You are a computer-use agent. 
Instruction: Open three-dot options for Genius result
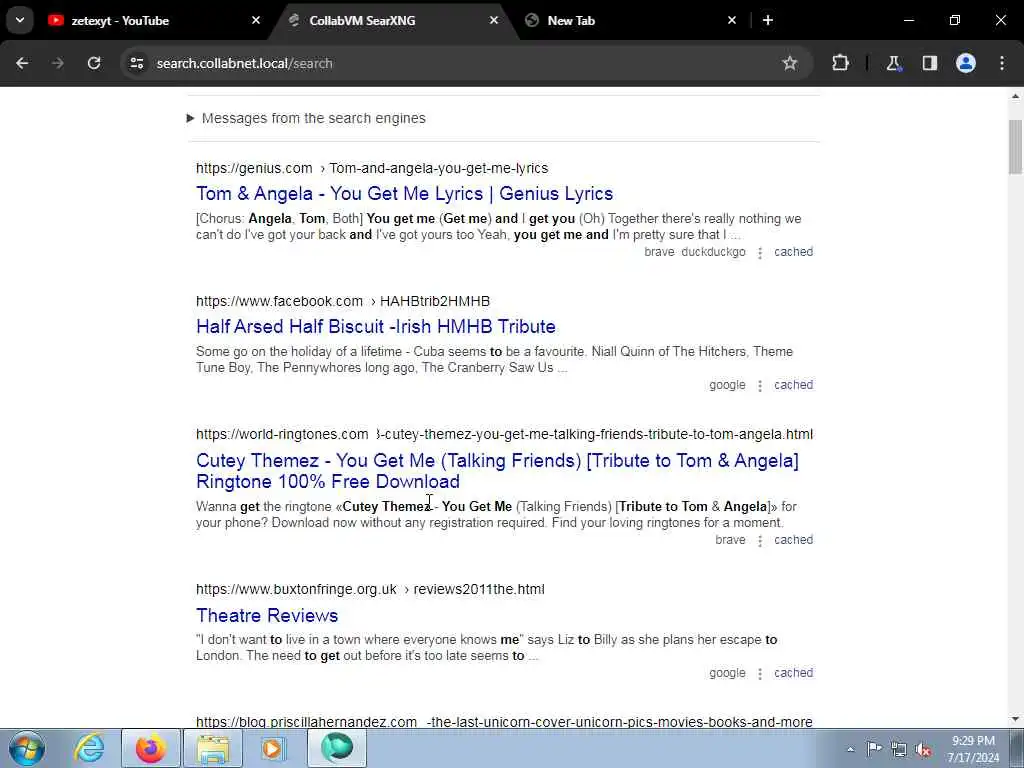click(x=760, y=253)
